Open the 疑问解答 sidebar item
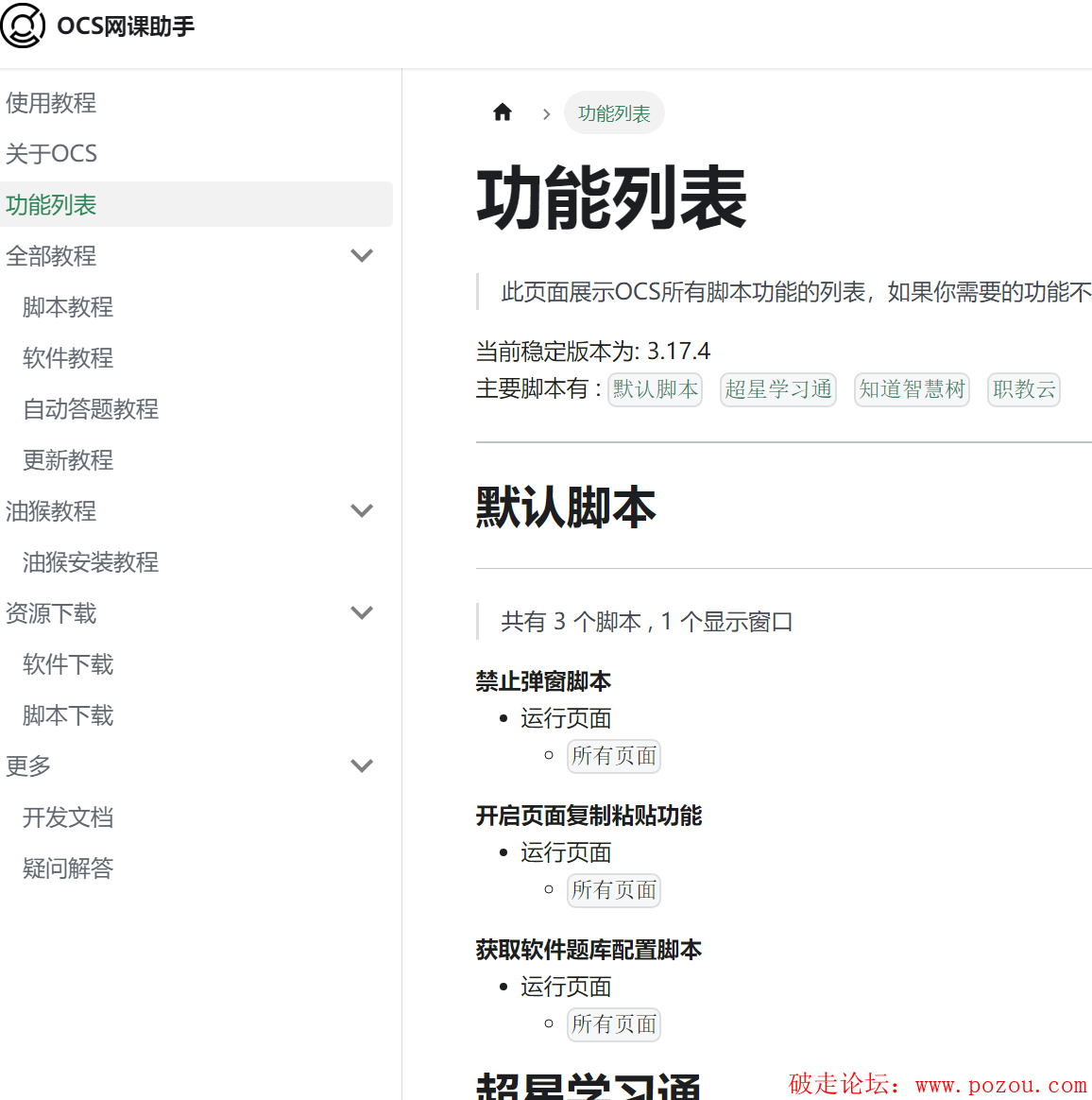The width and height of the screenshot is (1092, 1100). (x=68, y=868)
